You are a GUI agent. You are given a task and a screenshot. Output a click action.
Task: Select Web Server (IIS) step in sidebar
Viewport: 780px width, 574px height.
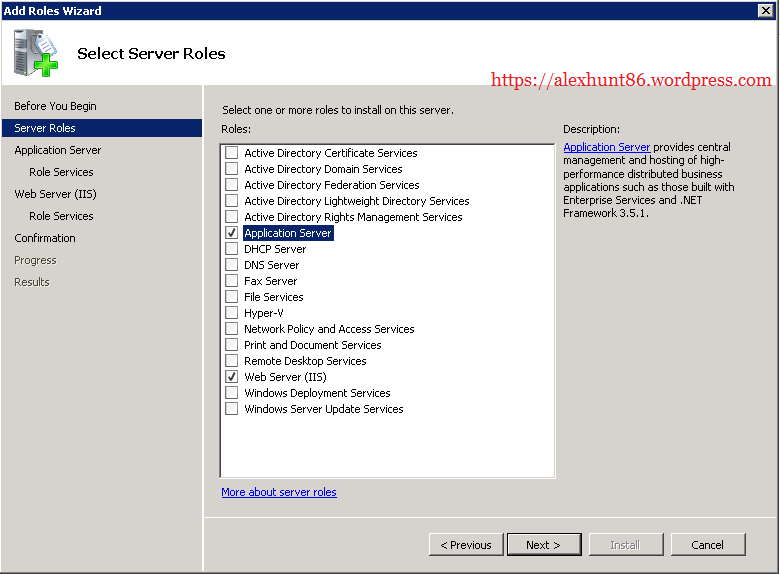[54, 194]
